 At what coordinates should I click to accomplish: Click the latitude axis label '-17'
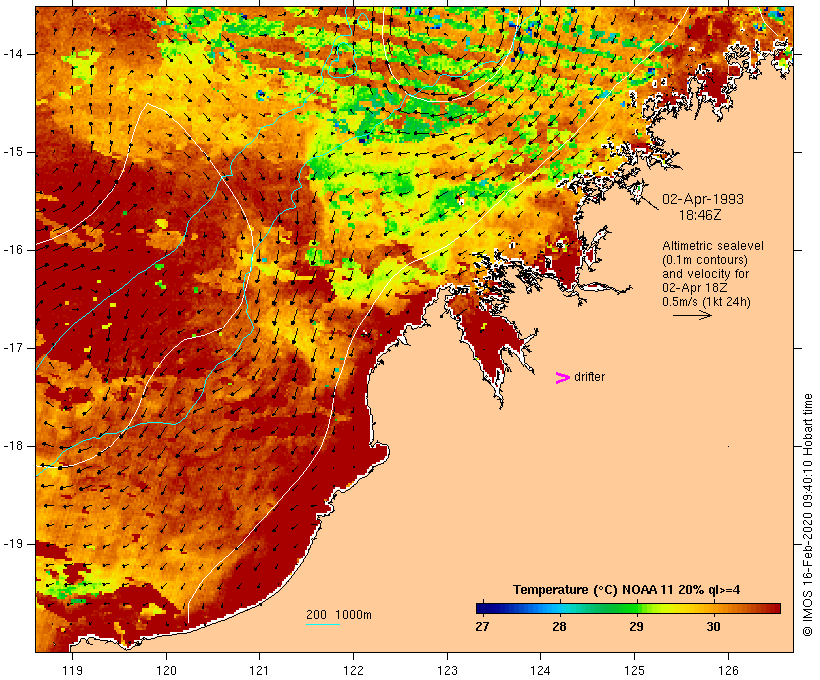click(x=13, y=348)
